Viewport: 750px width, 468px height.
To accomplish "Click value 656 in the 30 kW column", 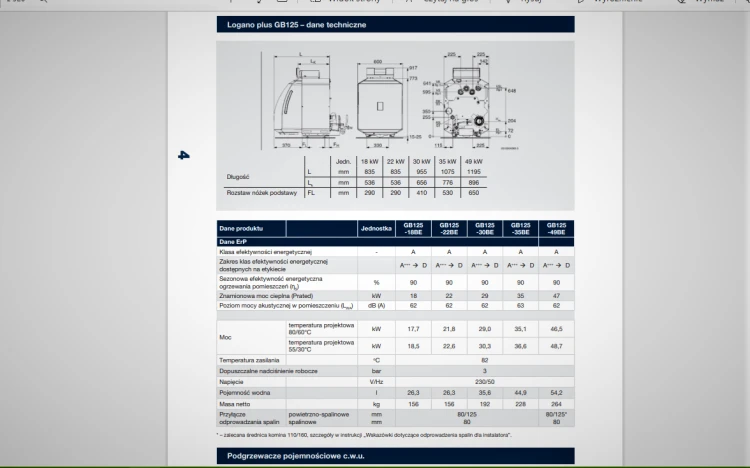I will pos(421,183).
